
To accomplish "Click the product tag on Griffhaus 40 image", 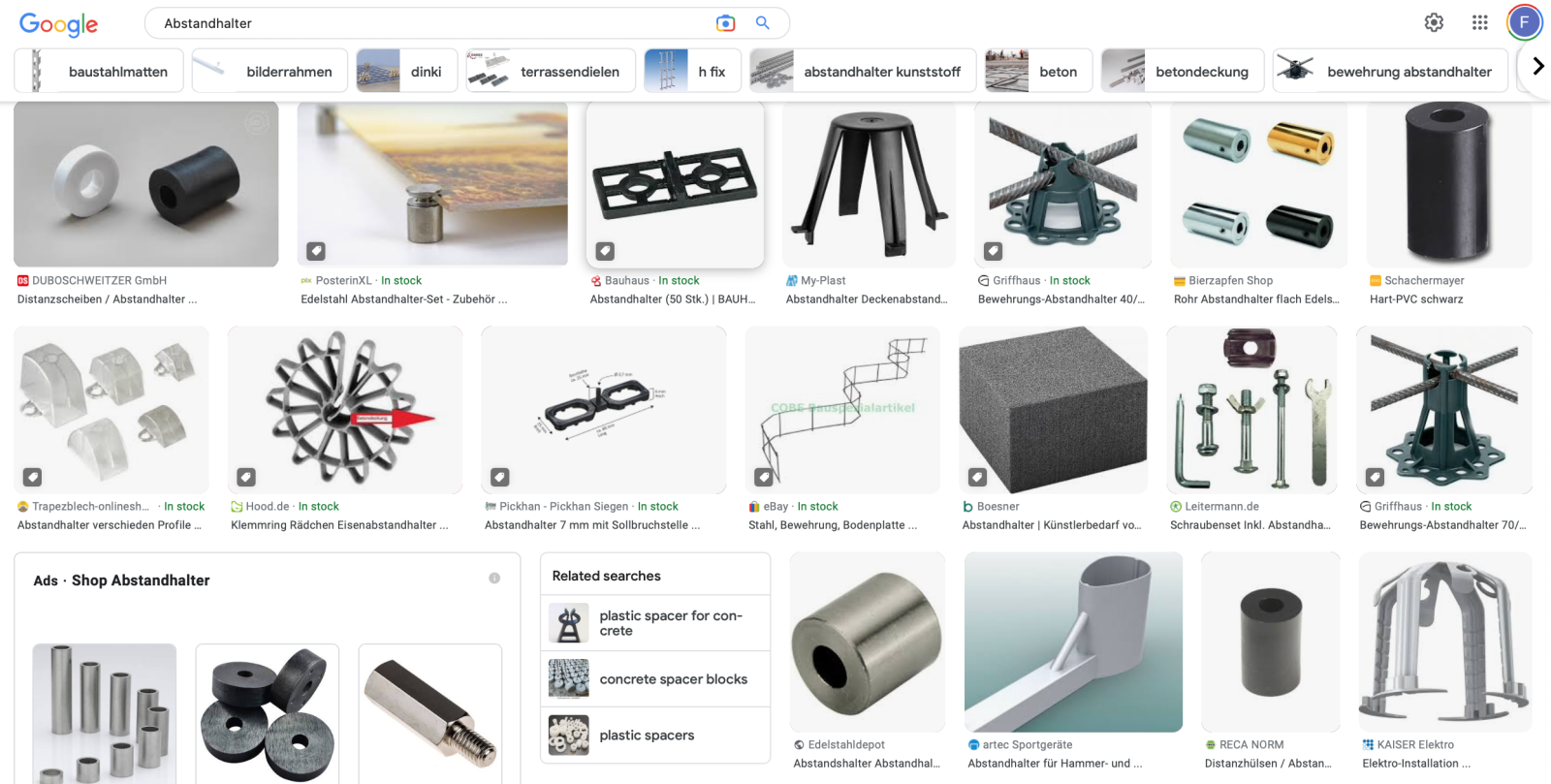I will [994, 251].
